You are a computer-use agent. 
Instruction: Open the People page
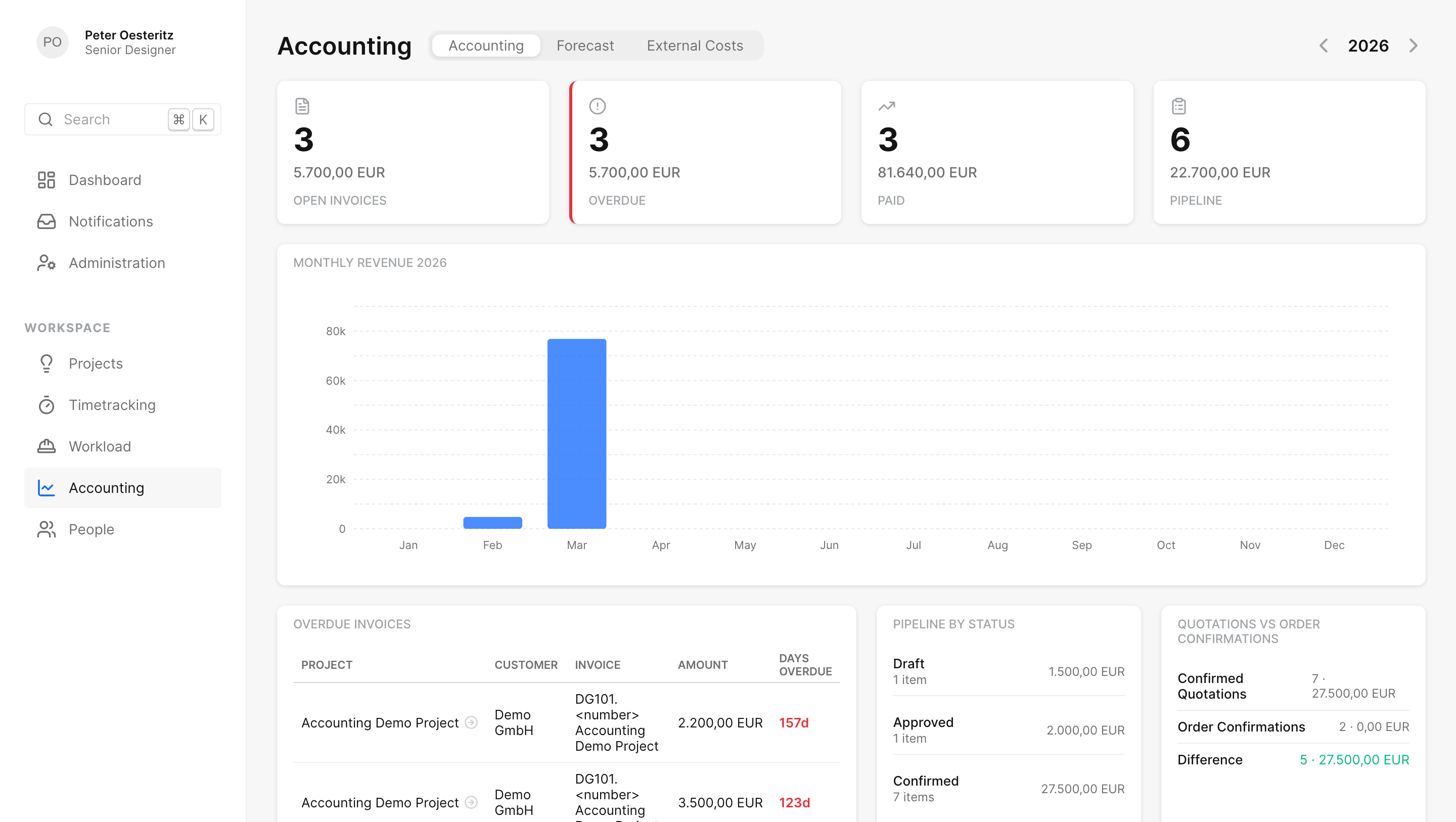coord(123,529)
